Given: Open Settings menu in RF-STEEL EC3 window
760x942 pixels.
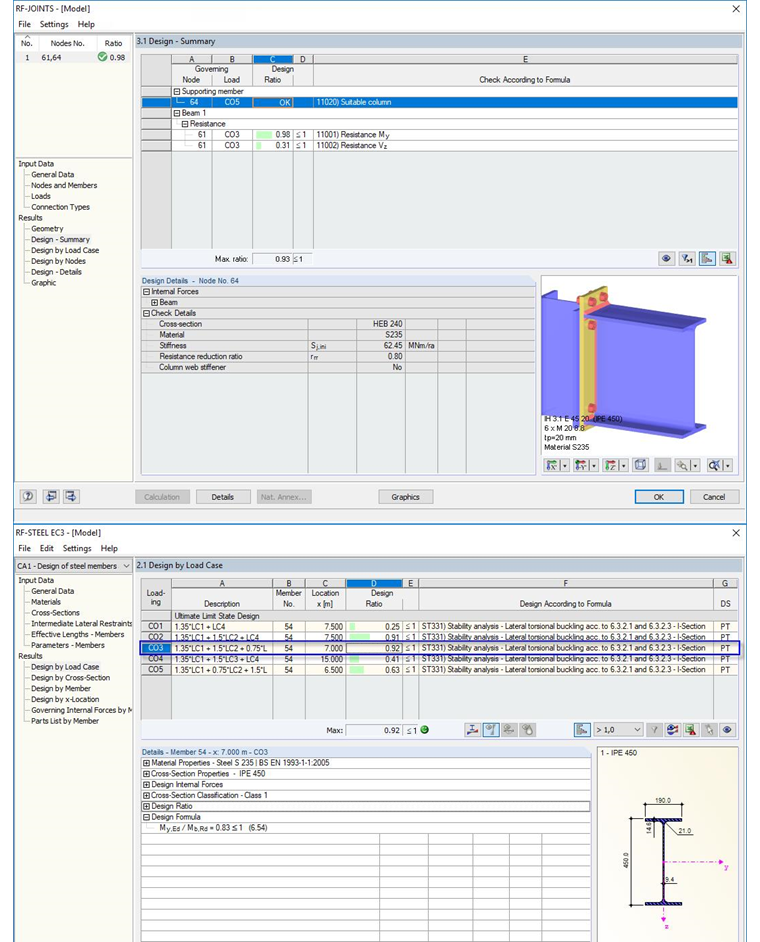Looking at the screenshot, I should pyautogui.click(x=77, y=548).
